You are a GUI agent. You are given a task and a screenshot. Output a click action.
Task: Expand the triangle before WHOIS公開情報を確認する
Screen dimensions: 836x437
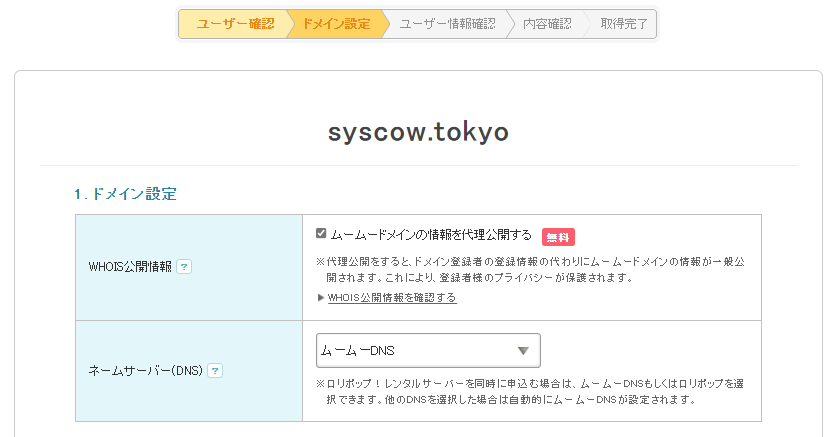point(320,298)
